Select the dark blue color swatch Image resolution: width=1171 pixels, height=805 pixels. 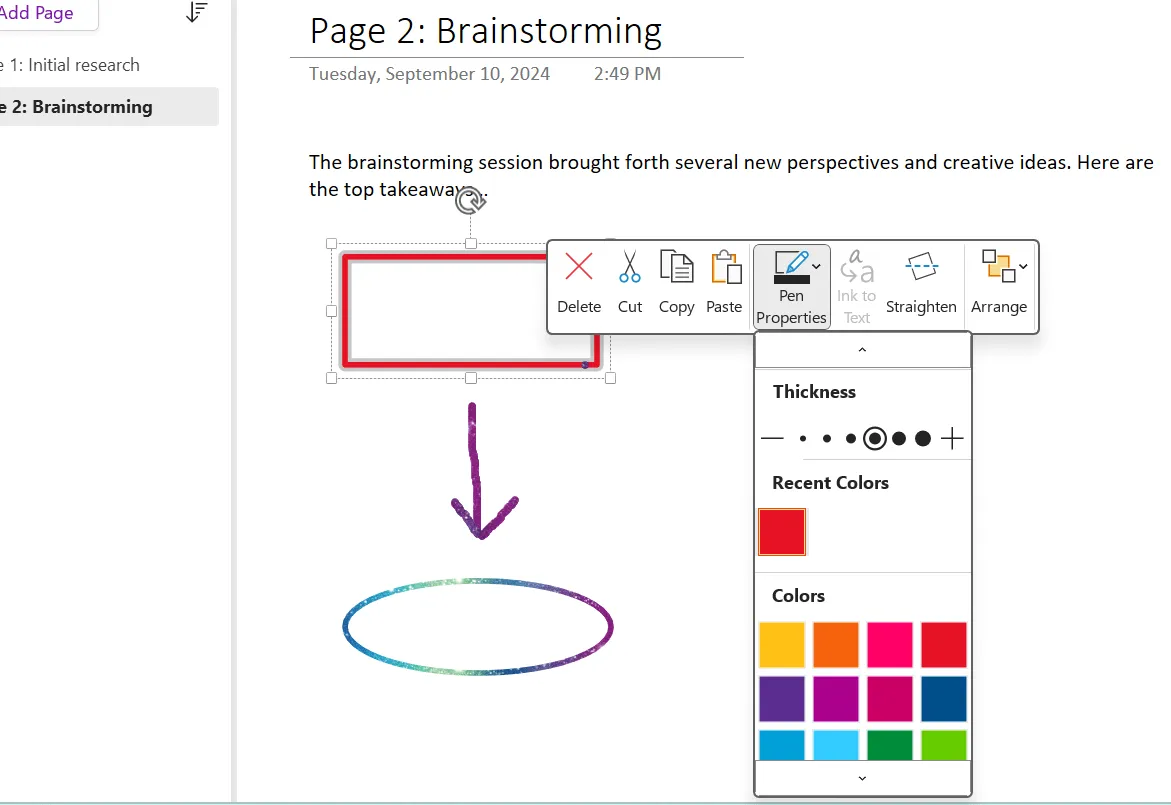(x=944, y=699)
